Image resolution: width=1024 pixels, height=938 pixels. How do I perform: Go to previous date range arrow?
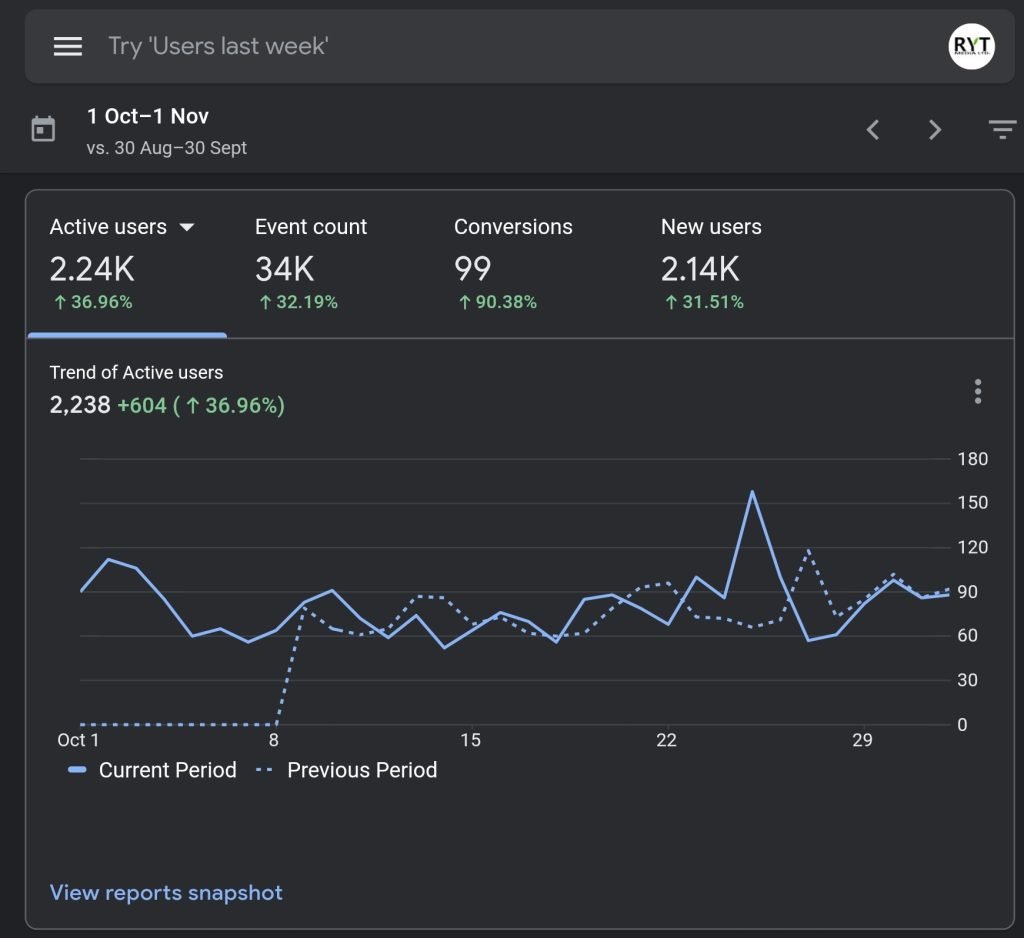pyautogui.click(x=873, y=130)
